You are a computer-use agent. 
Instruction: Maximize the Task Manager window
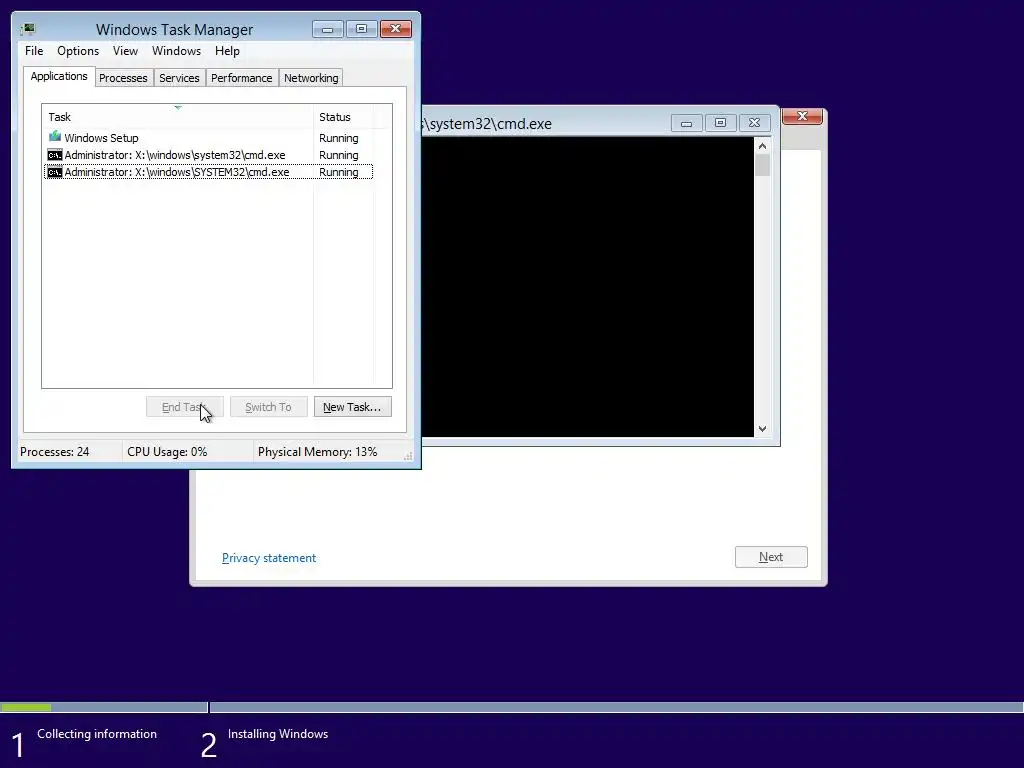point(361,29)
